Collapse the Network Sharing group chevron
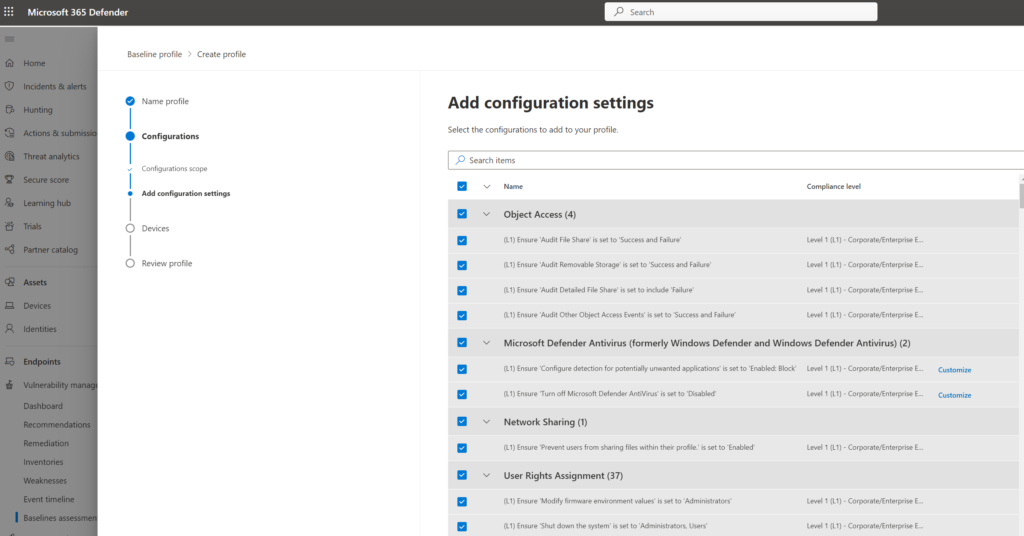The width and height of the screenshot is (1024, 536). 487,422
